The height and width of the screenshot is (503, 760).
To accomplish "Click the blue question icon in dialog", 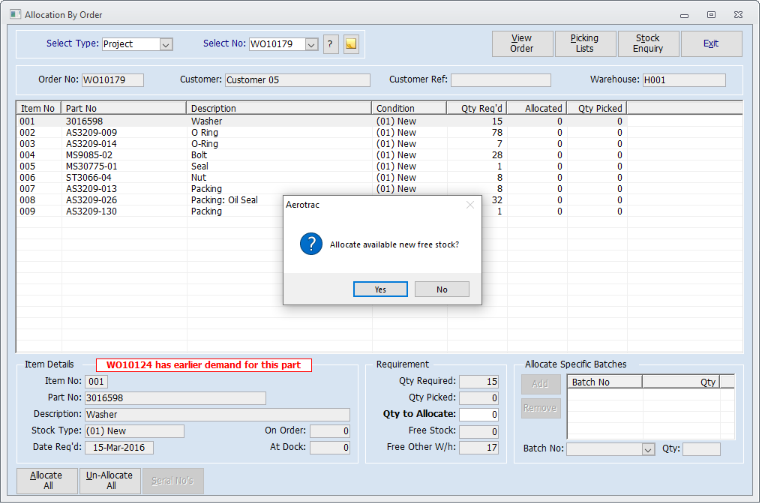I will pos(312,244).
